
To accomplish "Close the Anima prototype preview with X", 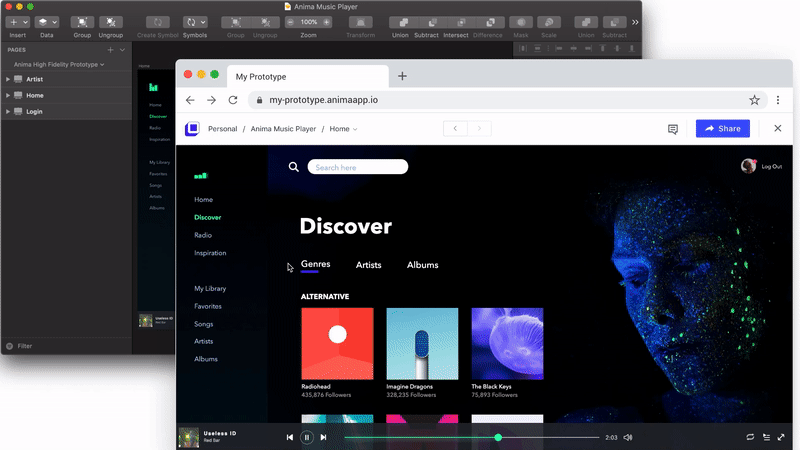I will point(778,129).
